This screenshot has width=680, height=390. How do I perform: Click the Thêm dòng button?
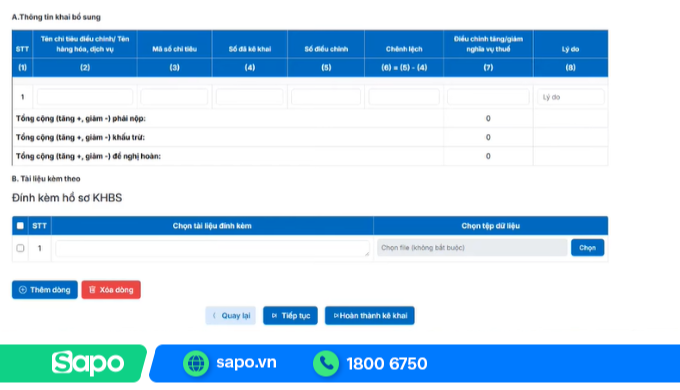pos(45,290)
